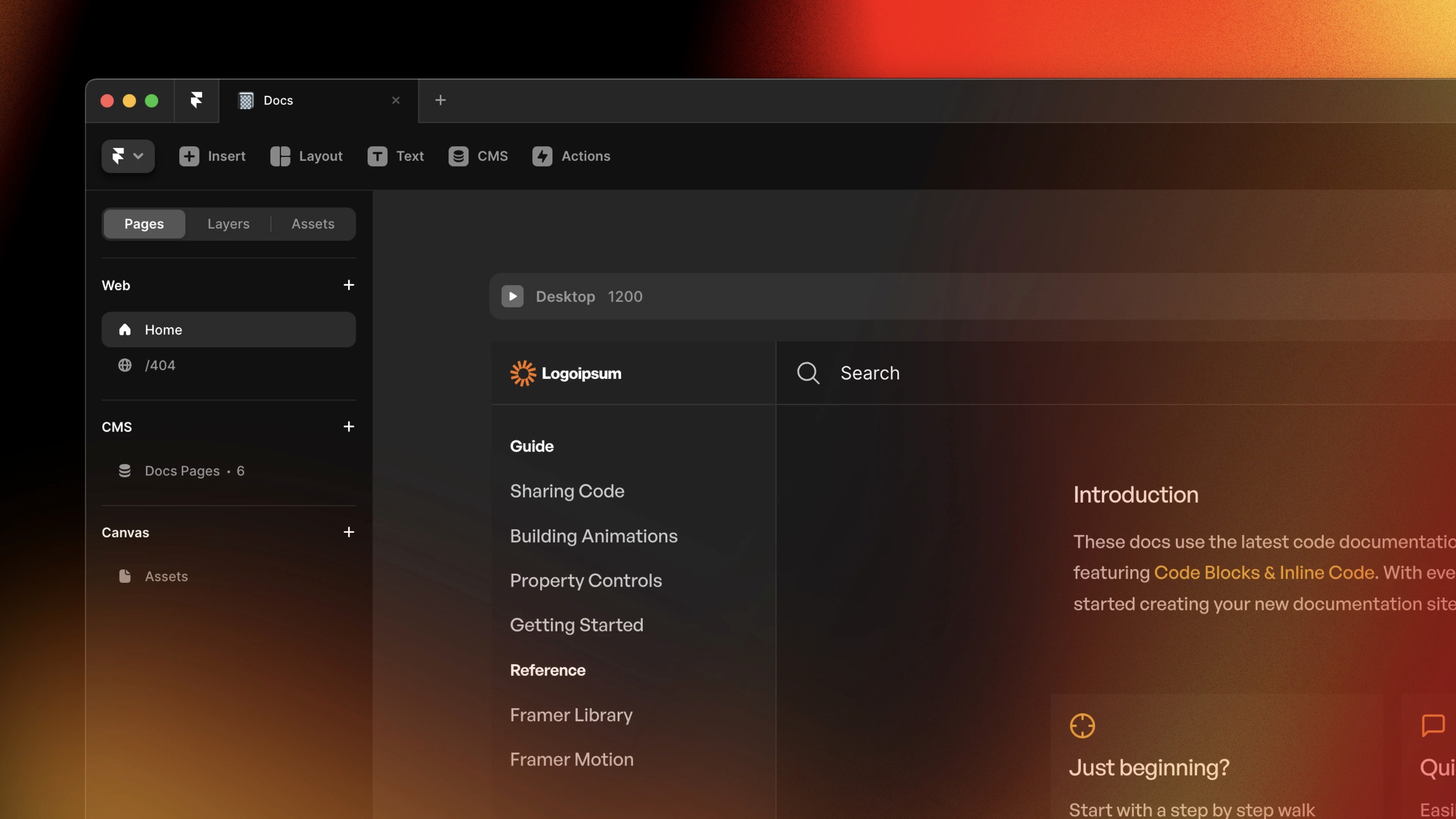Open the Property Controls doc link
The width and height of the screenshot is (1456, 819).
(x=585, y=581)
